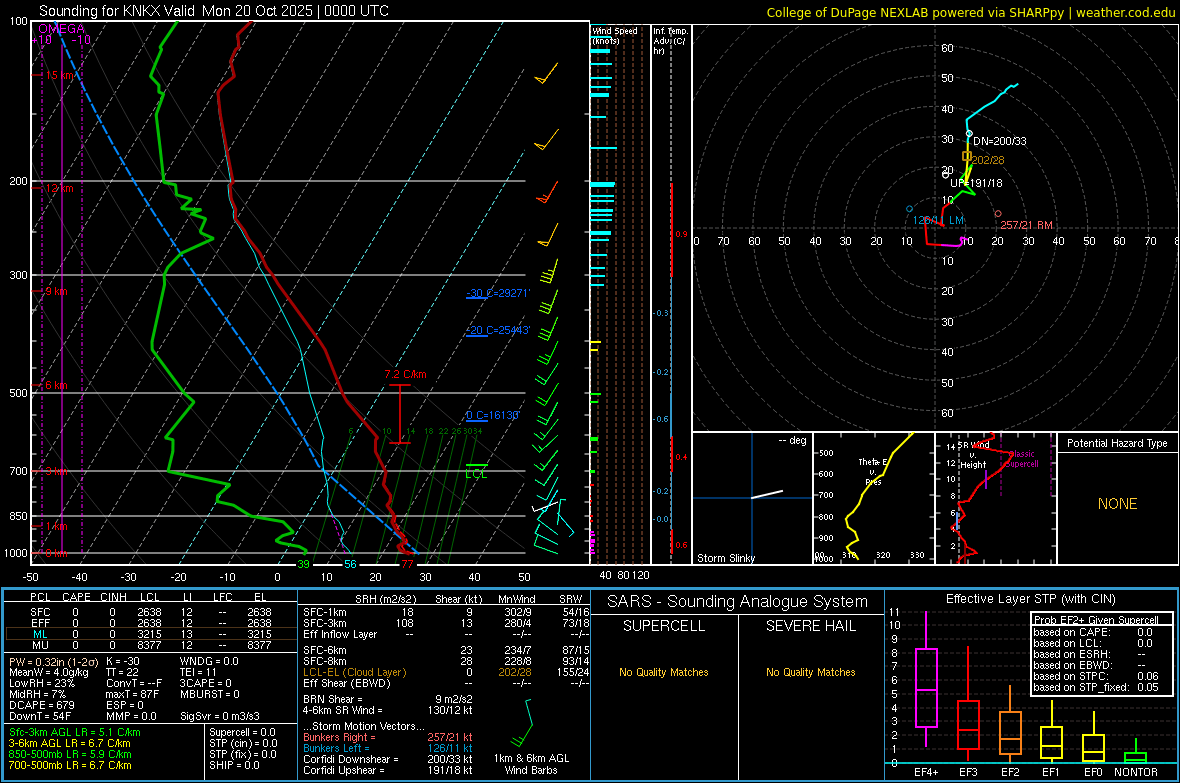Image resolution: width=1180 pixels, height=783 pixels.
Task: Click the sounding title for KNKX
Action: pos(214,11)
